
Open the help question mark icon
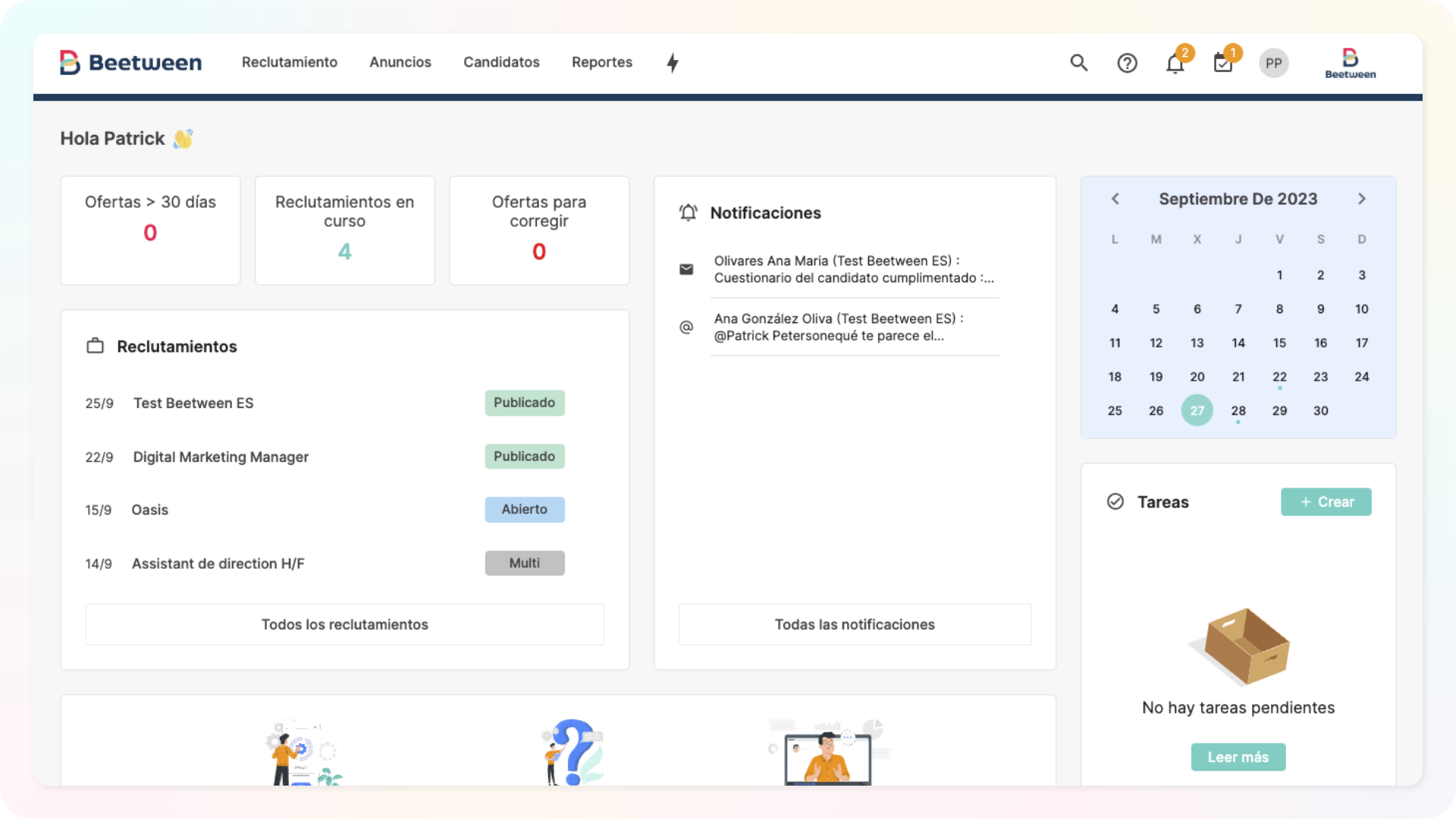1127,63
